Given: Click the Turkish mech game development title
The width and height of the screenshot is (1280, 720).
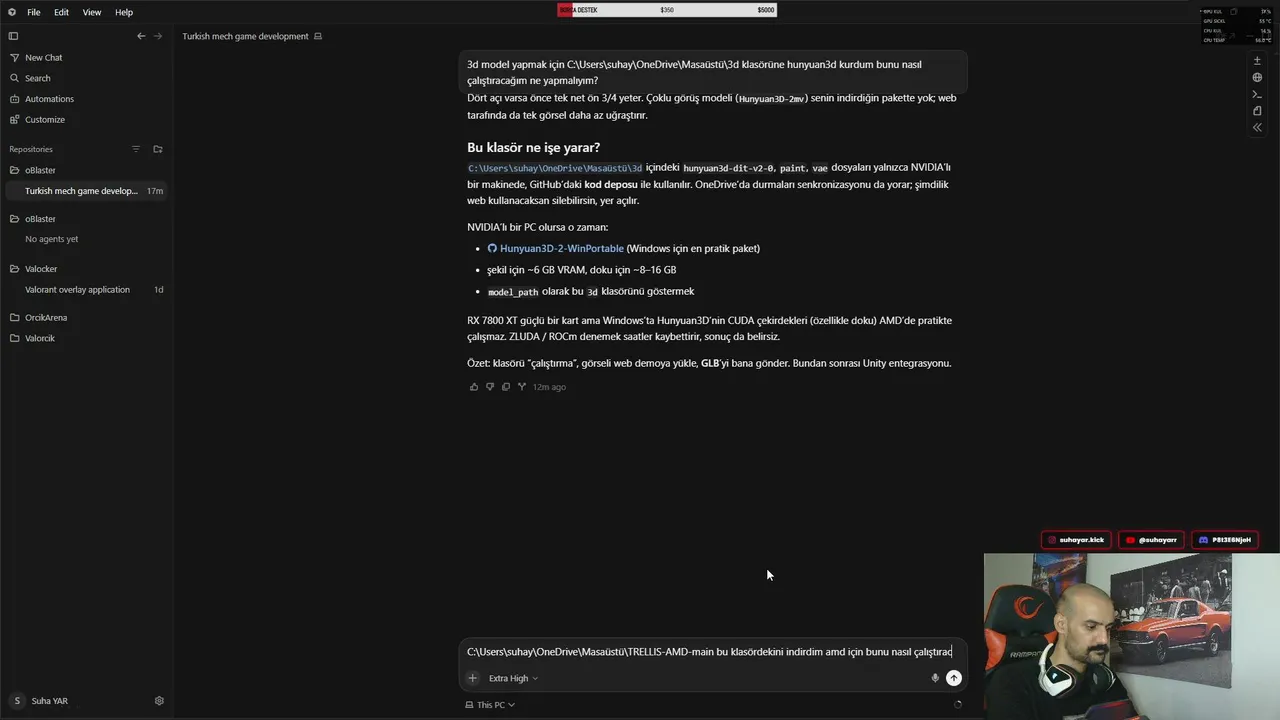Looking at the screenshot, I should [245, 36].
